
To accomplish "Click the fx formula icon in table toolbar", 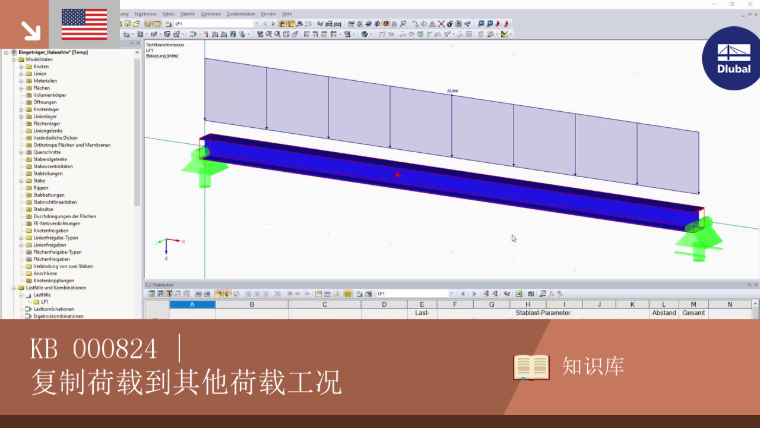I will [551, 294].
